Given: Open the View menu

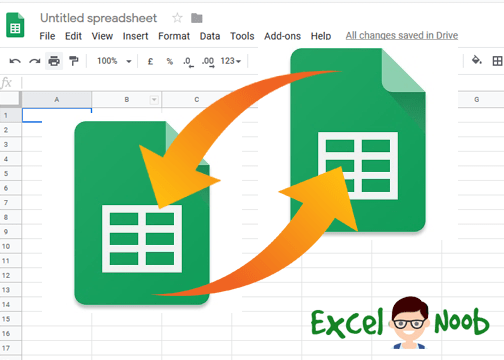Looking at the screenshot, I should [x=102, y=36].
